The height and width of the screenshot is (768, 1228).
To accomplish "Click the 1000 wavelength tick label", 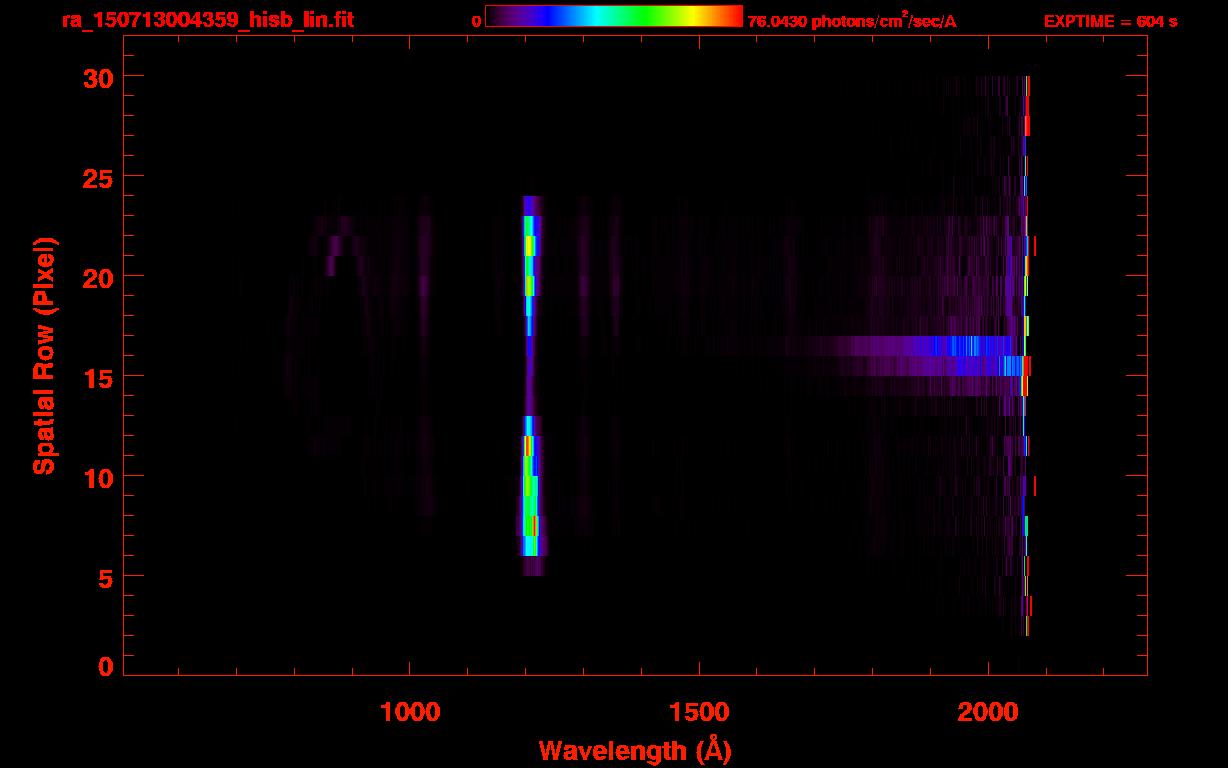I will (x=410, y=711).
